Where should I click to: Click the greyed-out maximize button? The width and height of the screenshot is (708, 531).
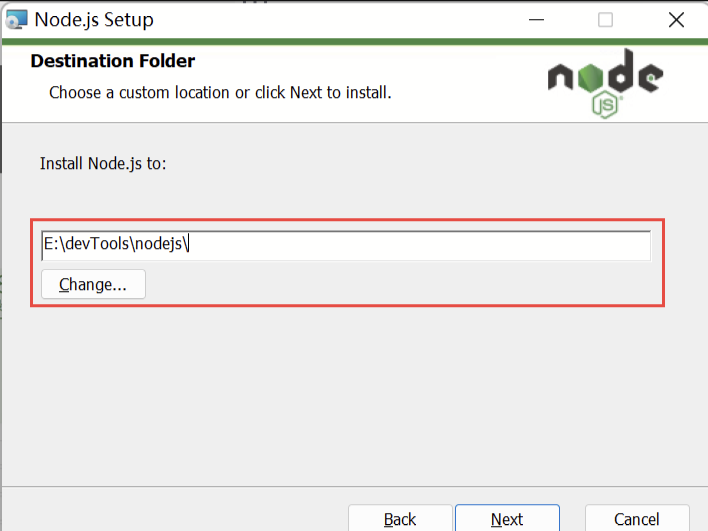click(x=605, y=19)
